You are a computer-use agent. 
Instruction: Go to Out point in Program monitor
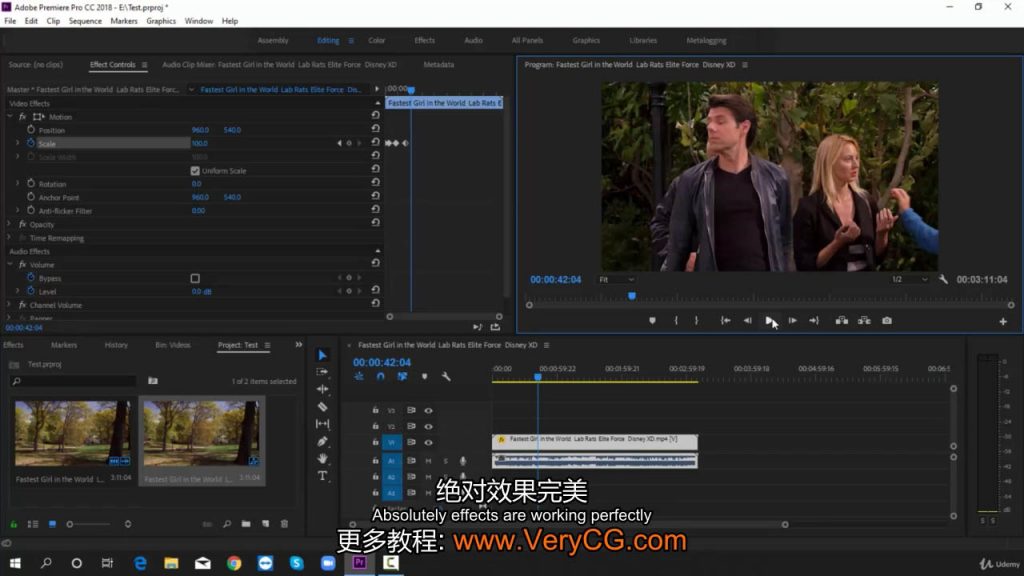point(814,321)
